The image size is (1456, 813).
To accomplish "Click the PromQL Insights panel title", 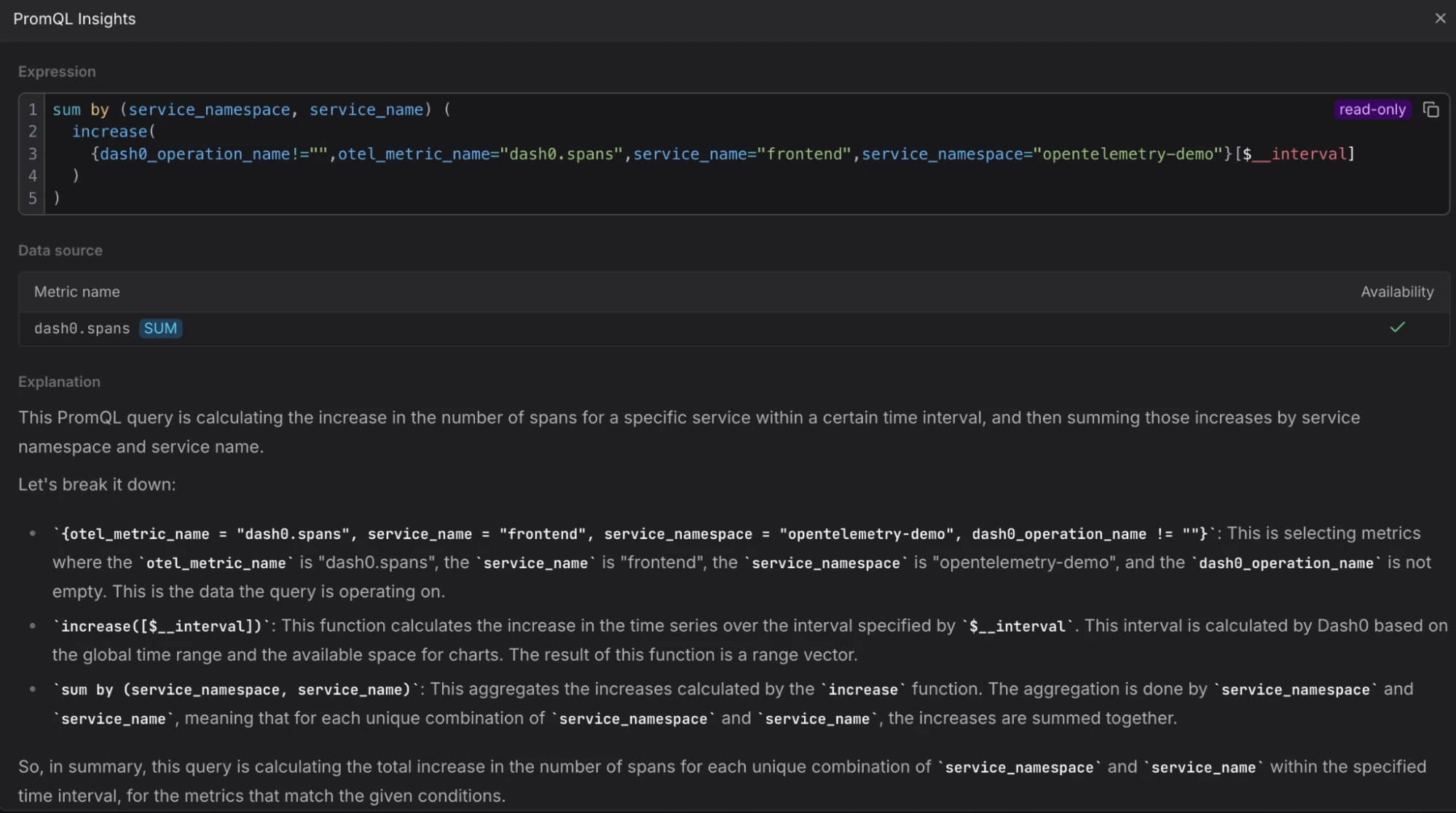I will (x=74, y=19).
